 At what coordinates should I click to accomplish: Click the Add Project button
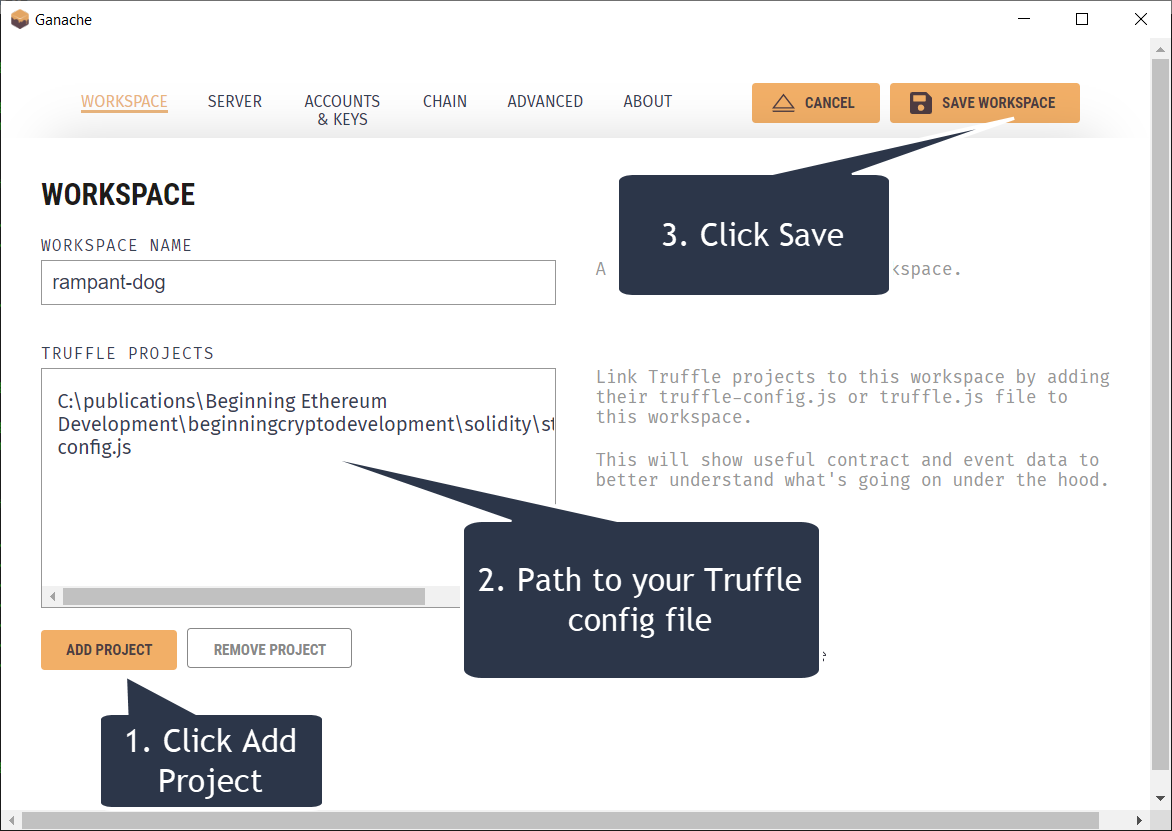tap(108, 649)
